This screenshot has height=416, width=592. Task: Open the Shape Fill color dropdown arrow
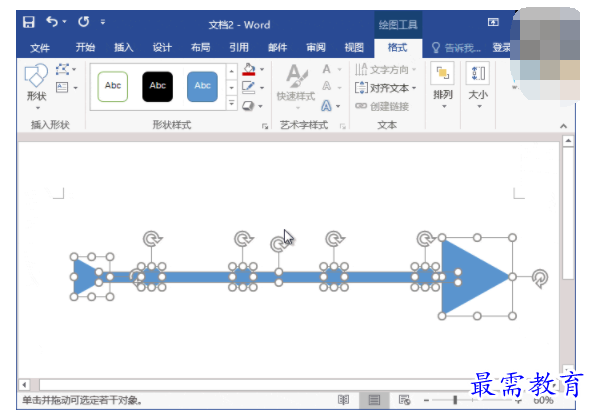point(262,69)
